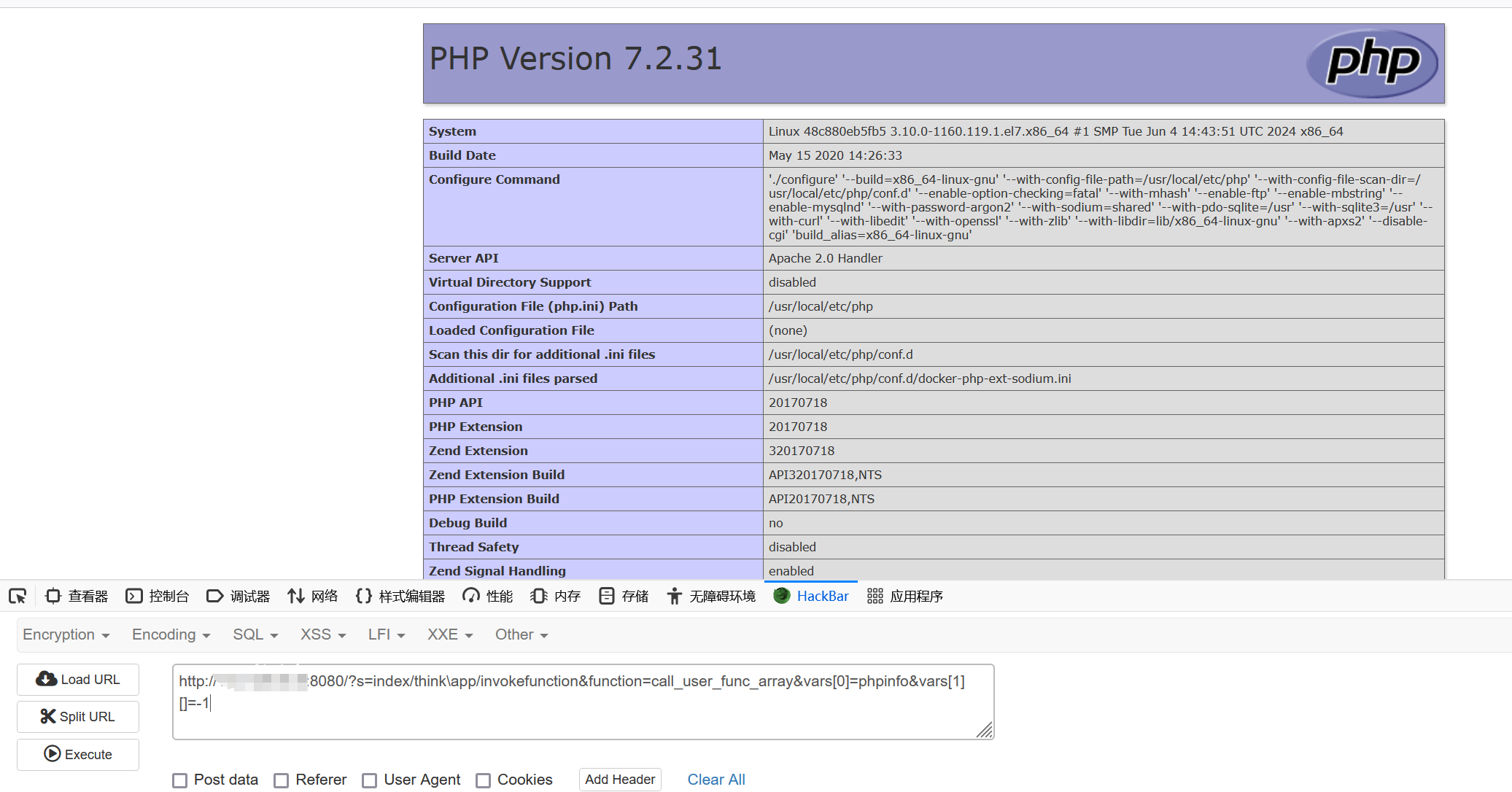Screen dimensions: 1512x792
Task: Open the XSS dropdown
Action: [x=324, y=634]
